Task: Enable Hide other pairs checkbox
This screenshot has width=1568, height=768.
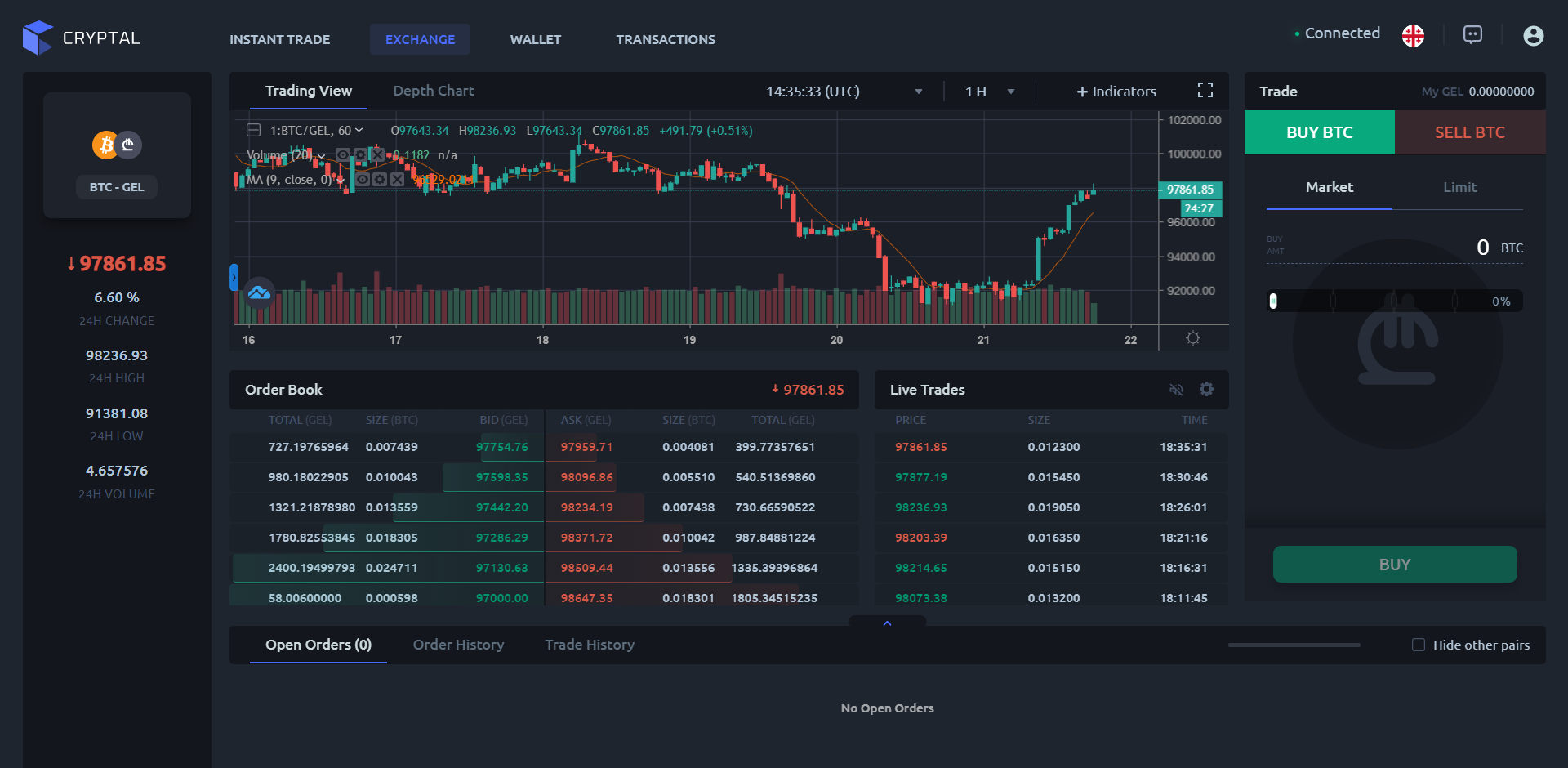Action: (1419, 645)
